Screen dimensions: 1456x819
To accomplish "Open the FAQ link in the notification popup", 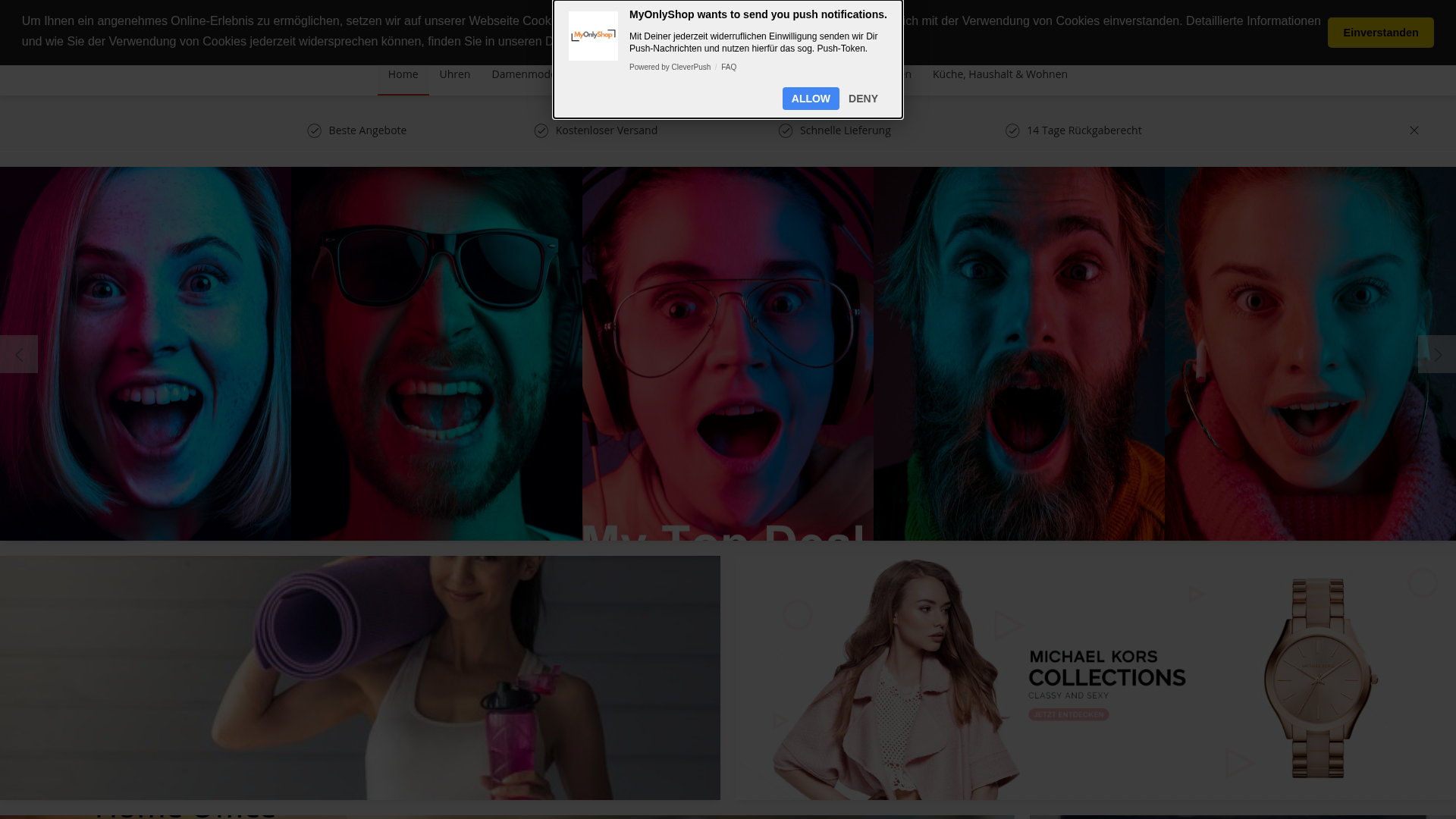I will coord(729,67).
